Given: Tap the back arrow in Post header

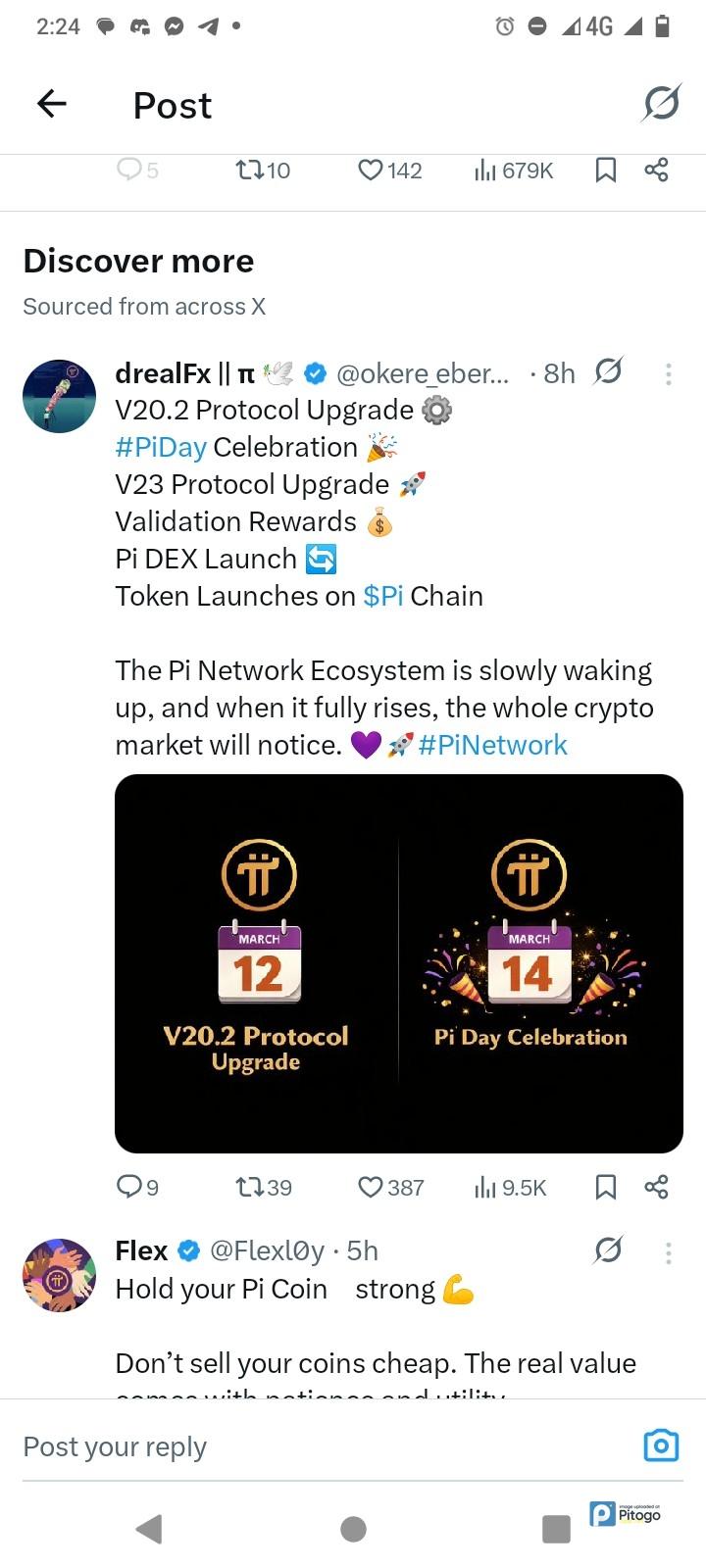Looking at the screenshot, I should click(x=52, y=103).
